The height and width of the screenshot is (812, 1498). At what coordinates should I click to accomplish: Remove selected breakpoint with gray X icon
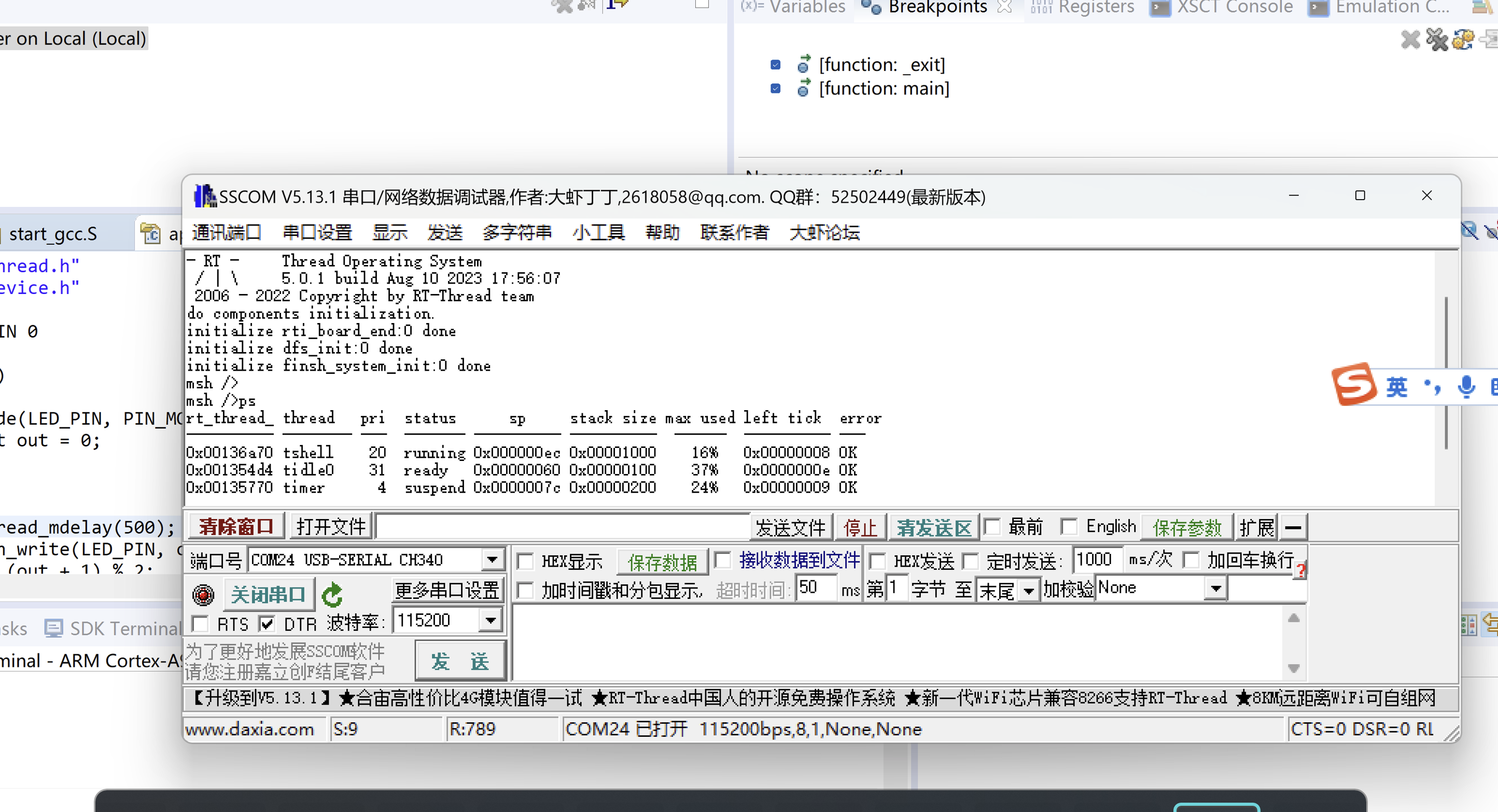[1410, 39]
